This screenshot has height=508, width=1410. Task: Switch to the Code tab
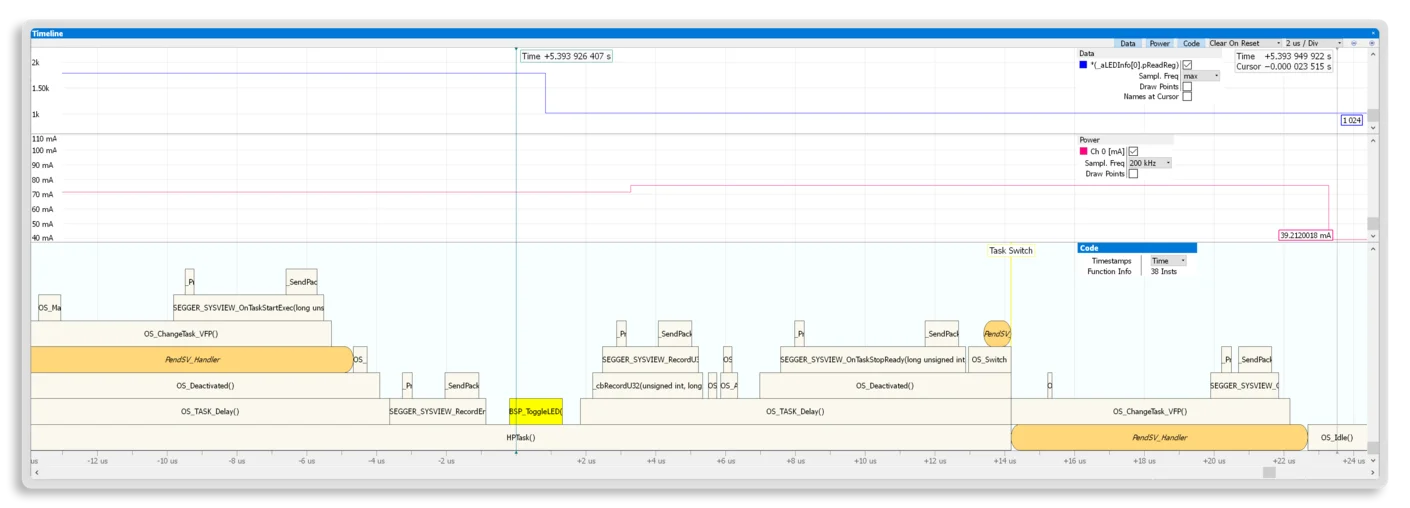[x=1191, y=44]
